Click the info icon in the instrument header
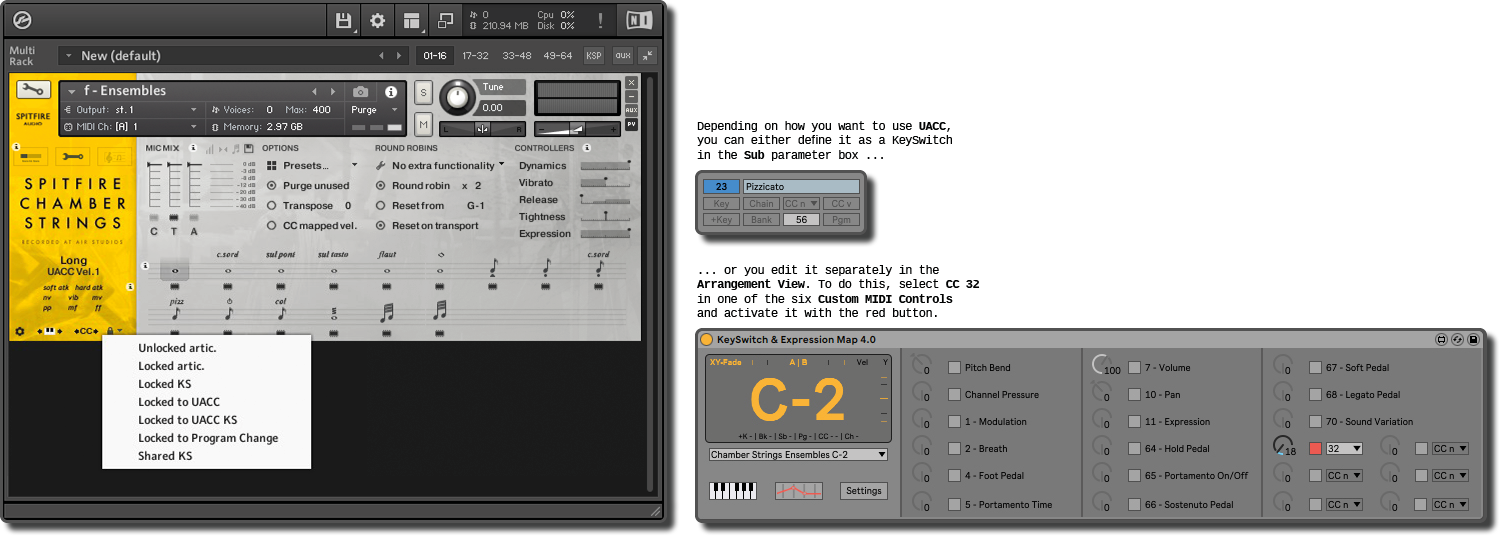The width and height of the screenshot is (1500, 536). coord(391,91)
